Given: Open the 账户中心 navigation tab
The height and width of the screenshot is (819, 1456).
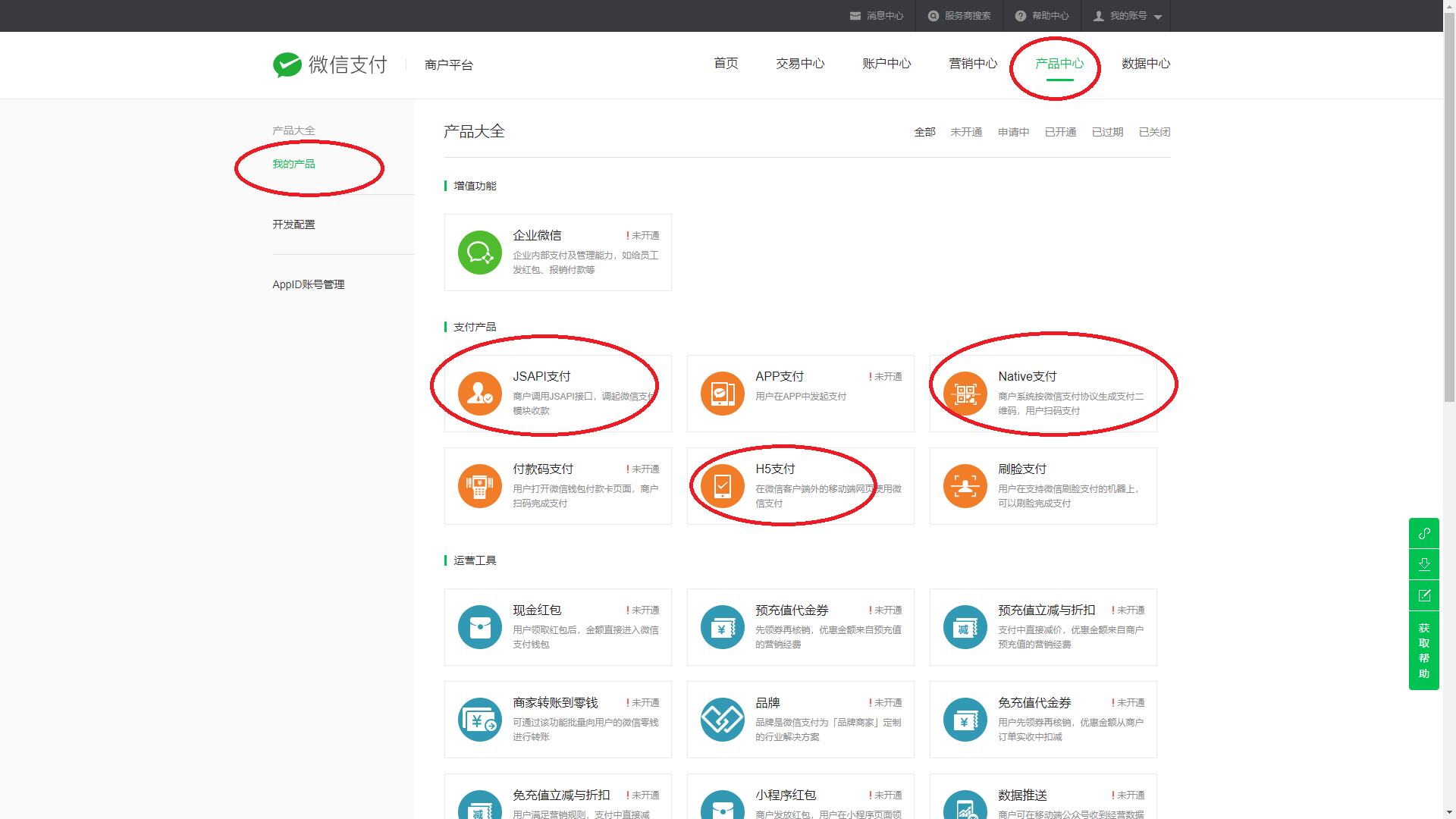Looking at the screenshot, I should pyautogui.click(x=886, y=64).
